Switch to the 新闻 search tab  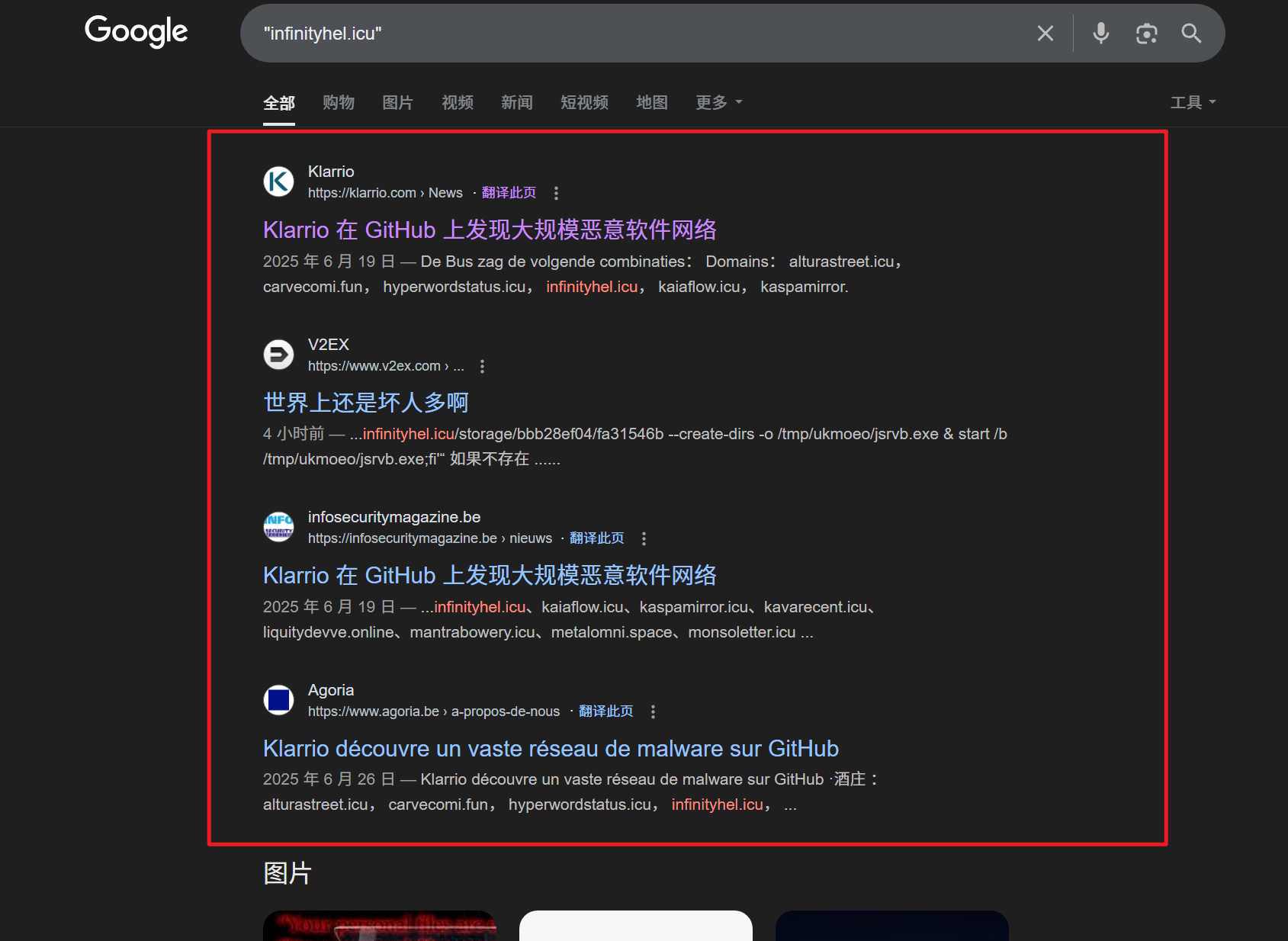[517, 102]
